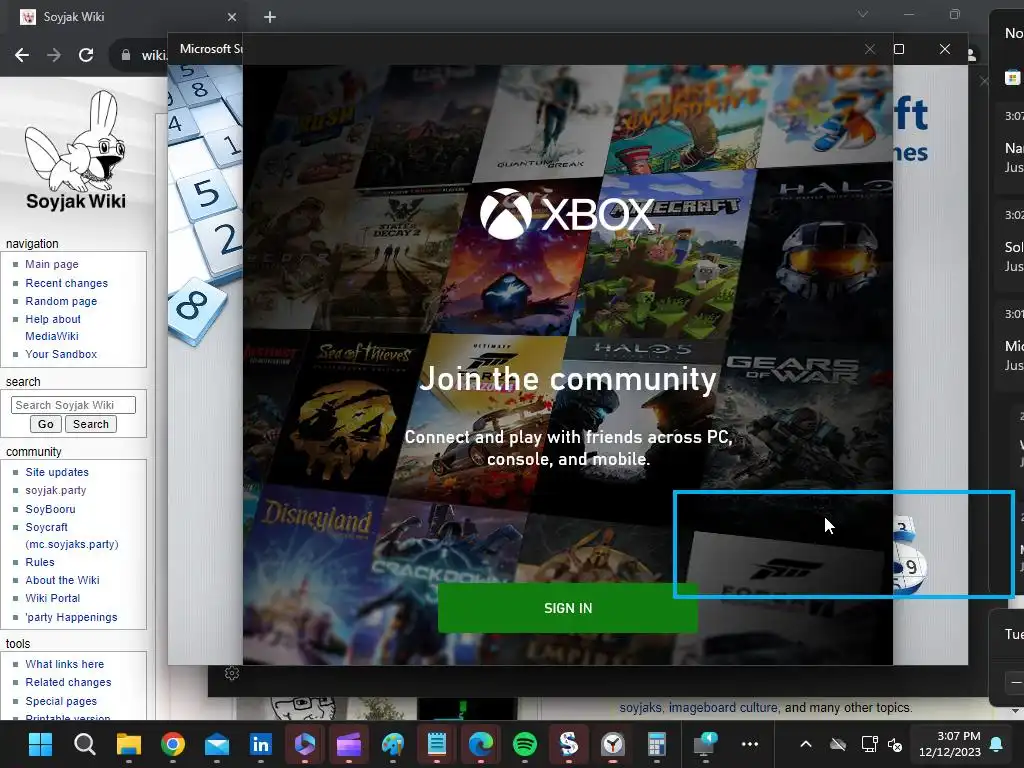Open network status tray icon

(869, 744)
